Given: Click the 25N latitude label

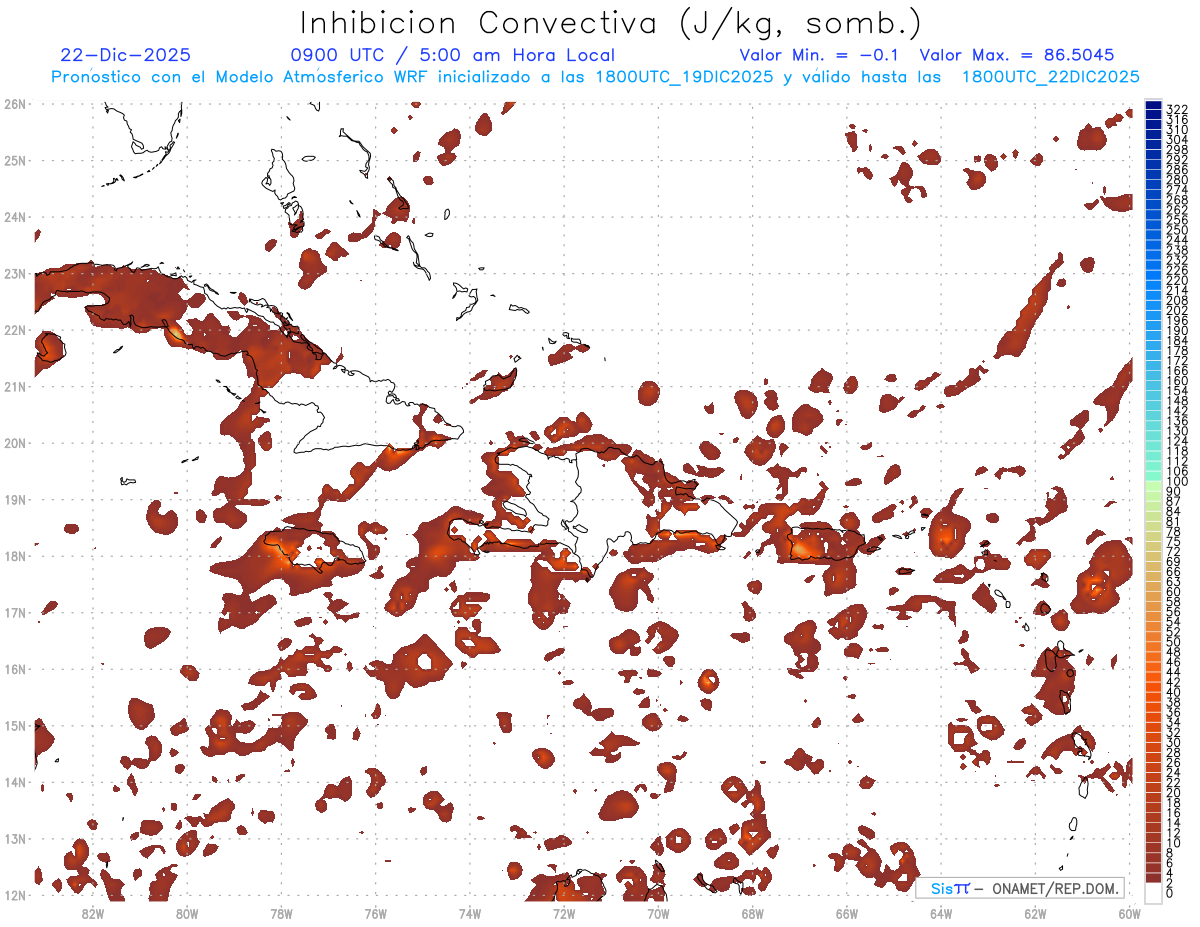Looking at the screenshot, I should (15, 160).
